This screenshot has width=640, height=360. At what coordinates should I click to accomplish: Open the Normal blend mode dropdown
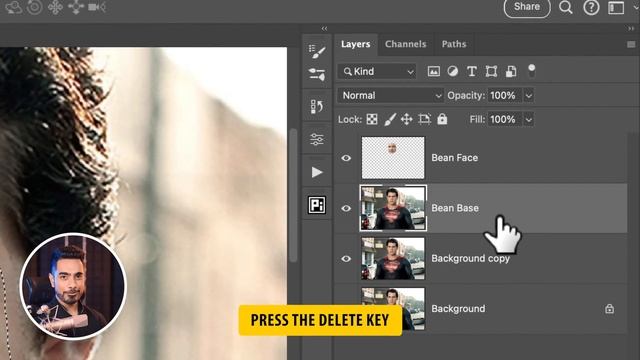click(390, 96)
